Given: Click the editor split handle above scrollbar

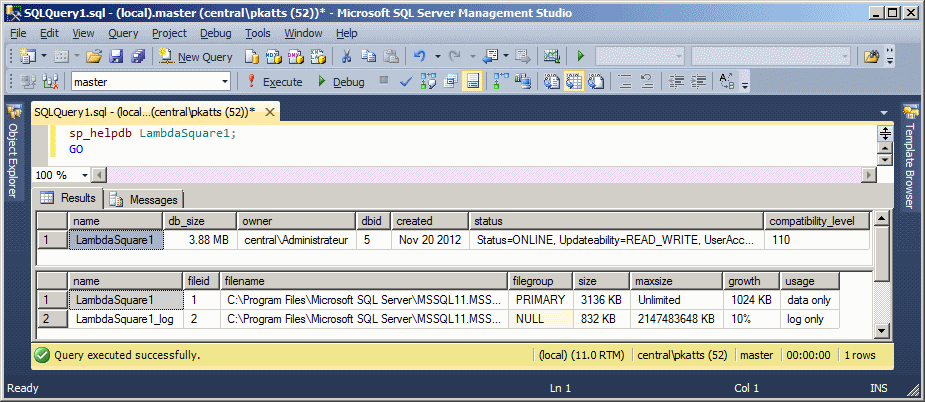Looking at the screenshot, I should (x=885, y=133).
